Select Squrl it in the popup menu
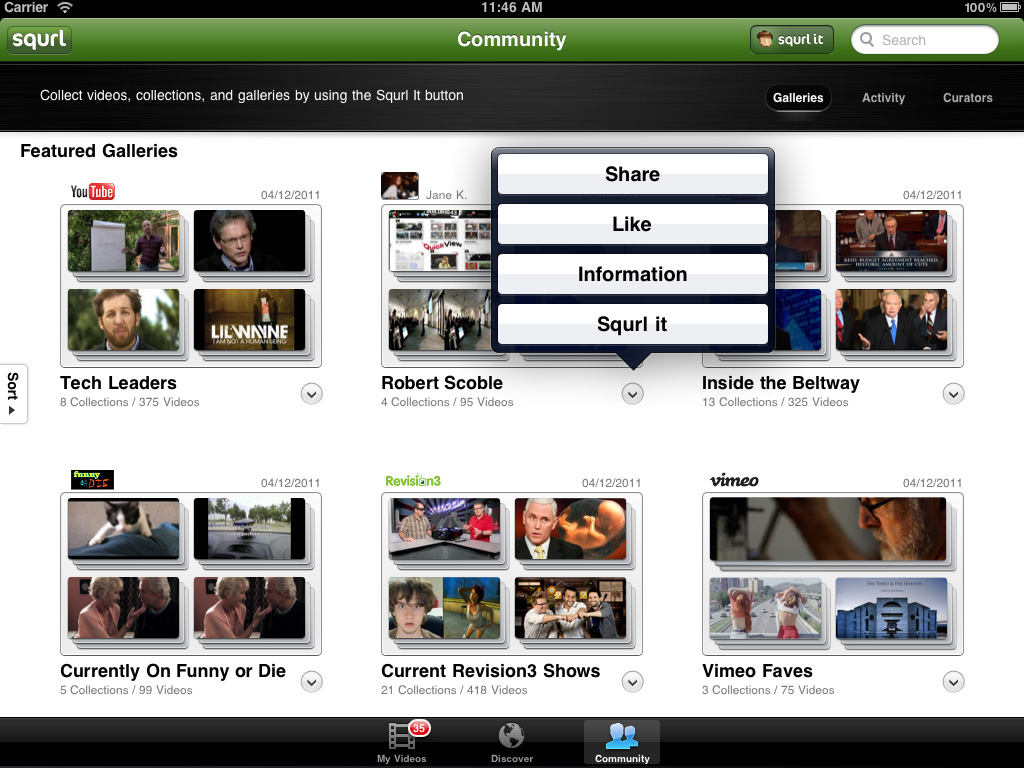The height and width of the screenshot is (768, 1024). point(632,324)
